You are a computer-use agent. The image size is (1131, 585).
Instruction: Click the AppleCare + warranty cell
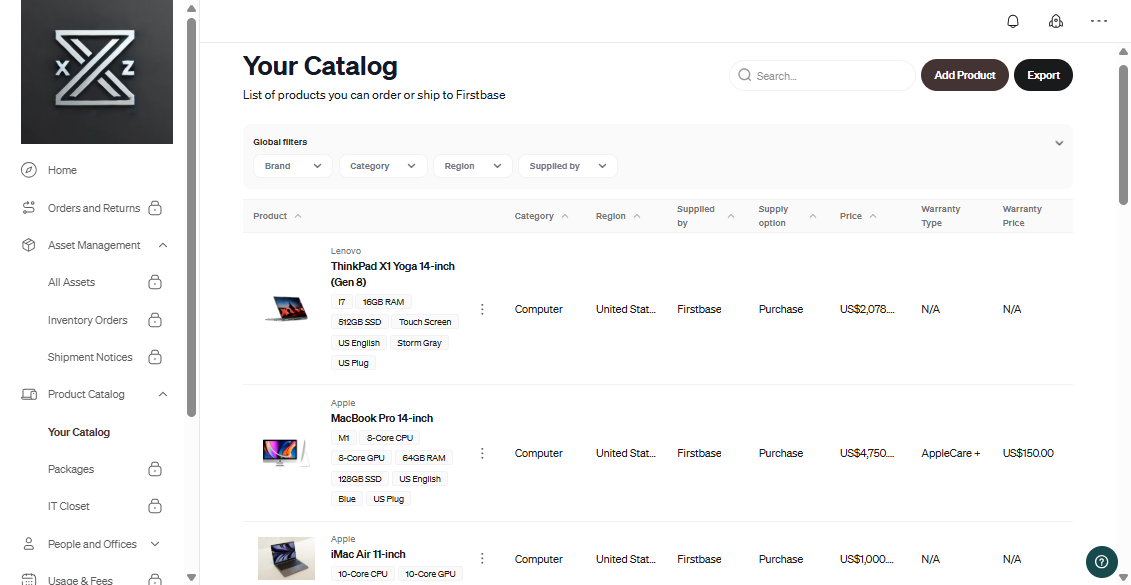coord(951,453)
